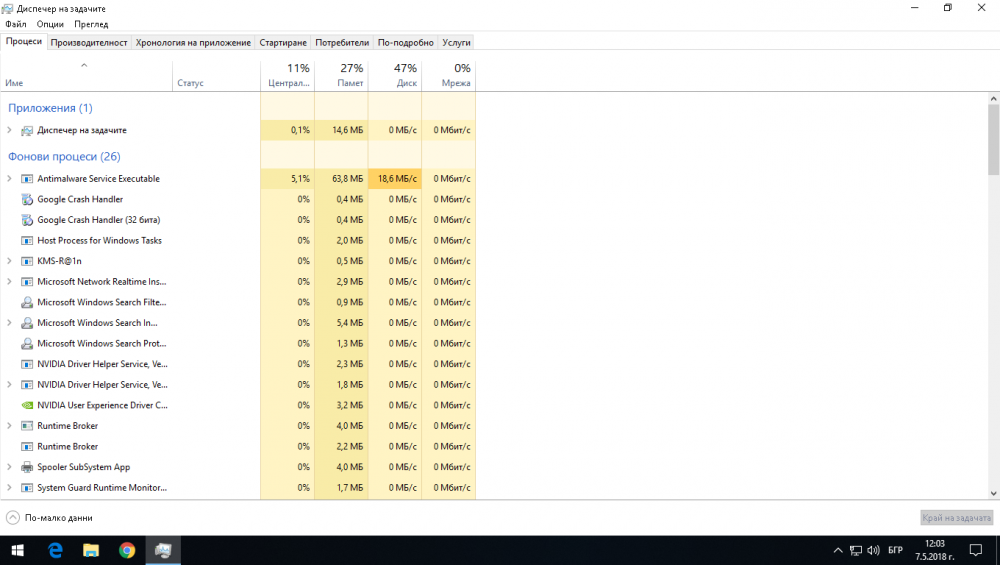This screenshot has width=1000, height=565.
Task: Open the Windows Start menu
Action: coord(17,550)
